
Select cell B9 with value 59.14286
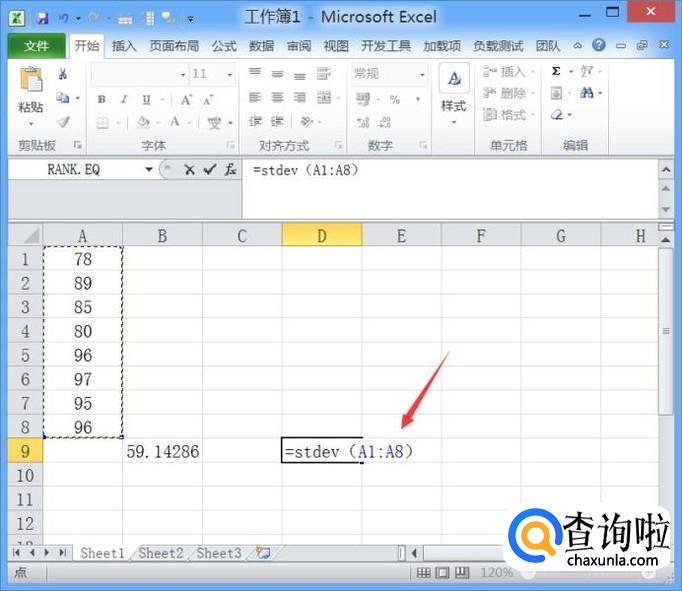[162, 451]
